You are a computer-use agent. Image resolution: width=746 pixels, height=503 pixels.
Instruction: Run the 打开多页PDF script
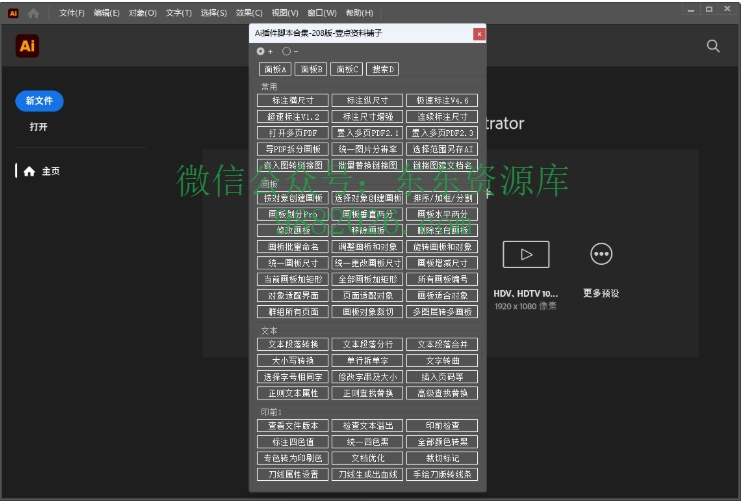[292, 133]
